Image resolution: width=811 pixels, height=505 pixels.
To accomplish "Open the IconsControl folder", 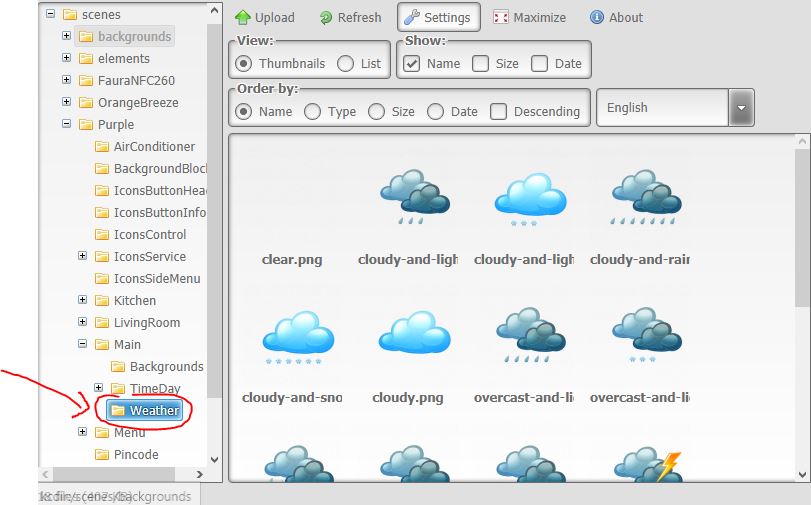I will click(x=141, y=234).
